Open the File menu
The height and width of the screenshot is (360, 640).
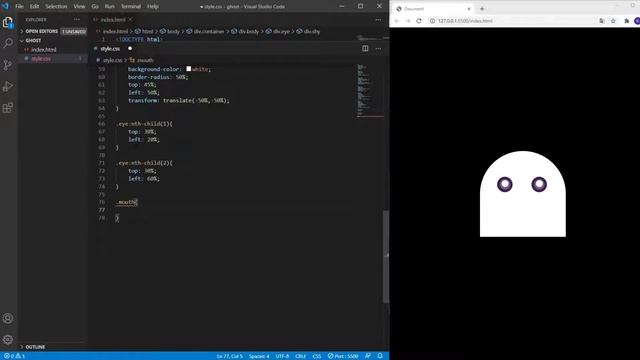19,7
